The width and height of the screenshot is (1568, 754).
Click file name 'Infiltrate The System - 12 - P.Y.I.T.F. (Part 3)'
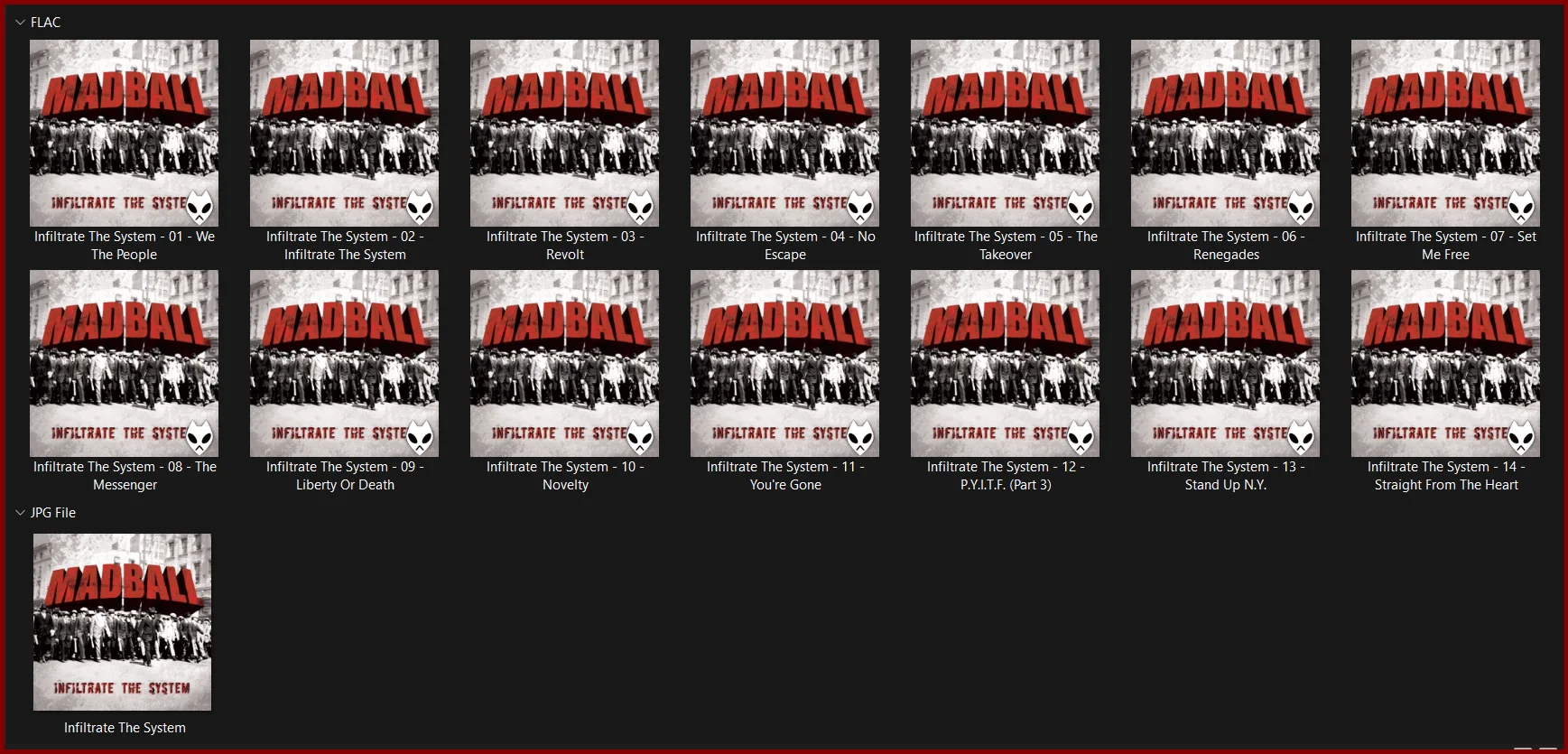(x=1006, y=476)
